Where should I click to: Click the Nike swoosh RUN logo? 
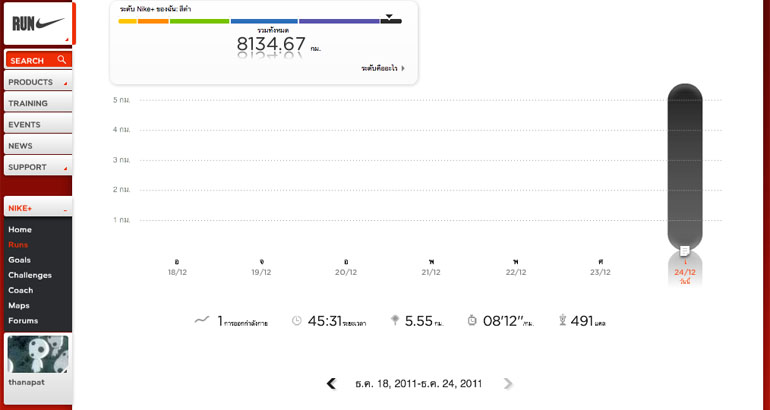38,23
